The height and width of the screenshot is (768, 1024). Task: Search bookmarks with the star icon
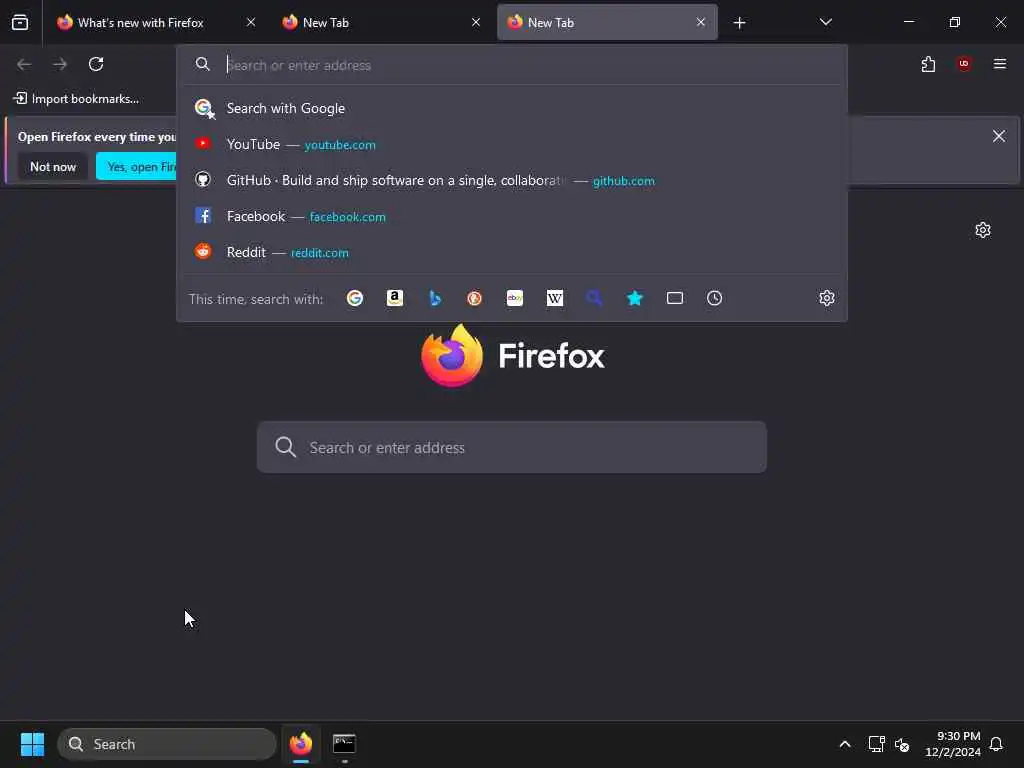[x=635, y=298]
